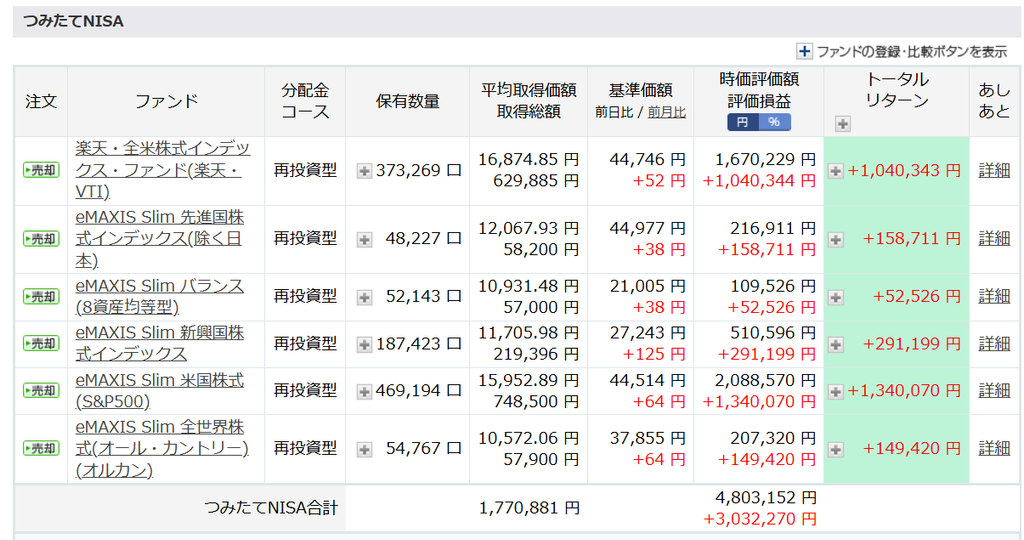Click the 売却 button for eMAXIS Slim 米国株式(S&P500)
The height and width of the screenshot is (540, 1024).
click(x=41, y=390)
